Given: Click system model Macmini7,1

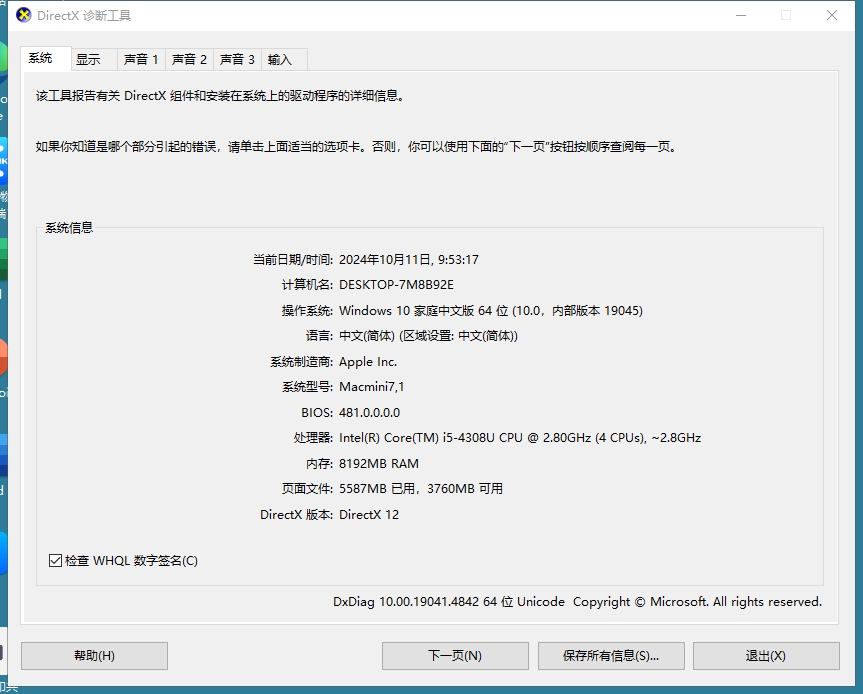Looking at the screenshot, I should tap(372, 386).
